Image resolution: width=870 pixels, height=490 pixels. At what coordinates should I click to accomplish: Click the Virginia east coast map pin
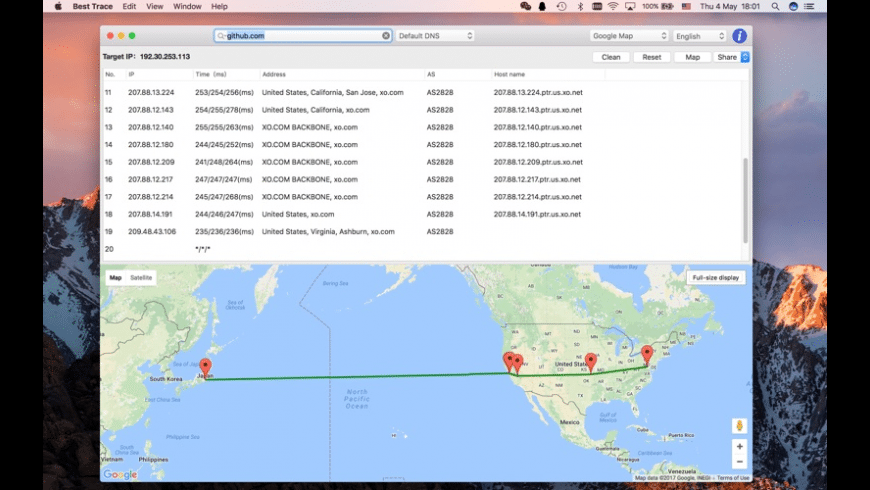[647, 355]
